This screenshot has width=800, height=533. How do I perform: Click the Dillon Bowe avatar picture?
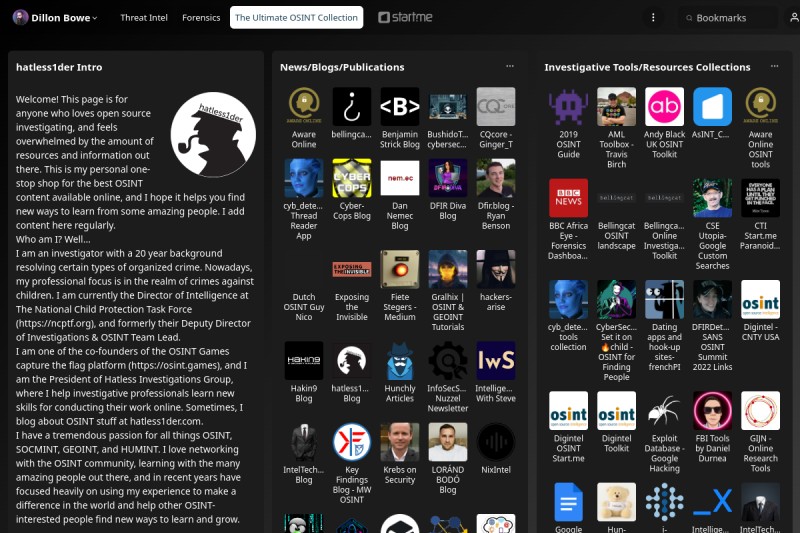(20, 17)
